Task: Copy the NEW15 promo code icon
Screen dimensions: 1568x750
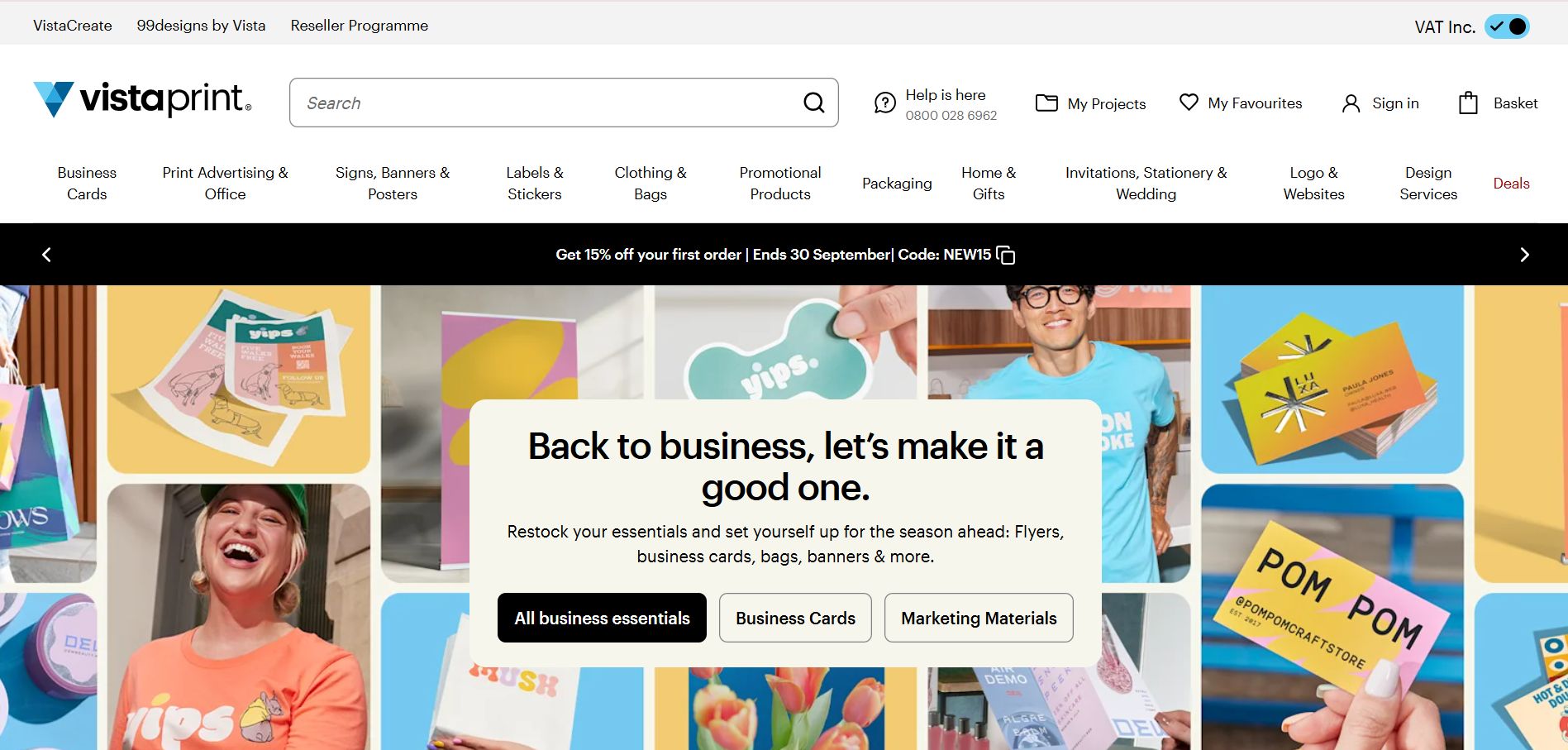Action: point(1006,255)
